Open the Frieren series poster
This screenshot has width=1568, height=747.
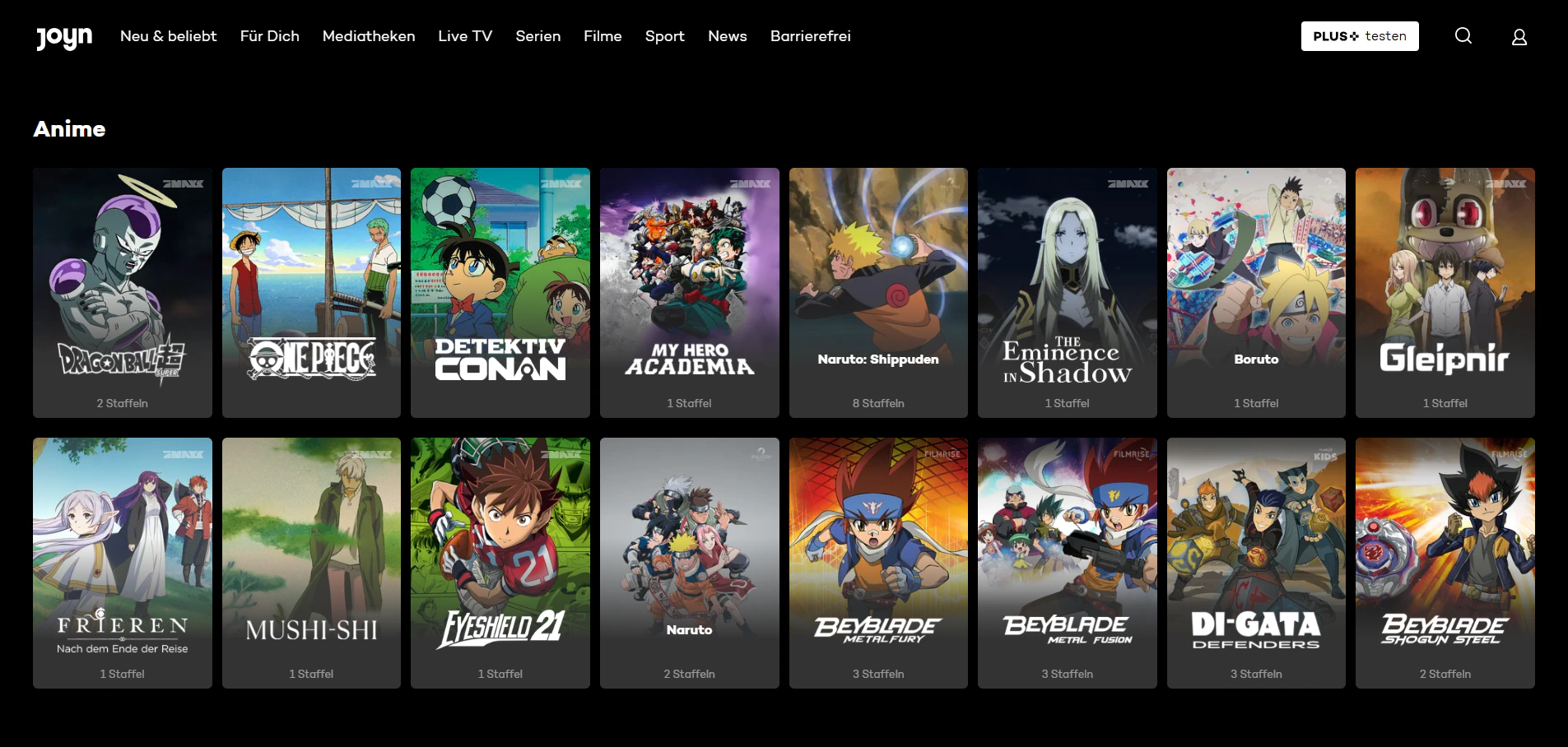(x=122, y=562)
